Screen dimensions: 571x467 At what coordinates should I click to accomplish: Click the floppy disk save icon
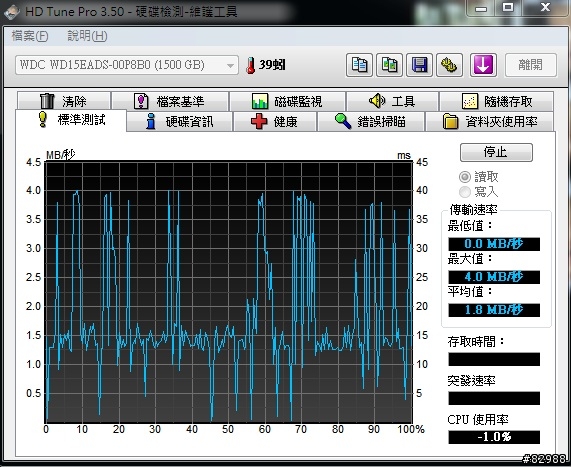[x=420, y=65]
